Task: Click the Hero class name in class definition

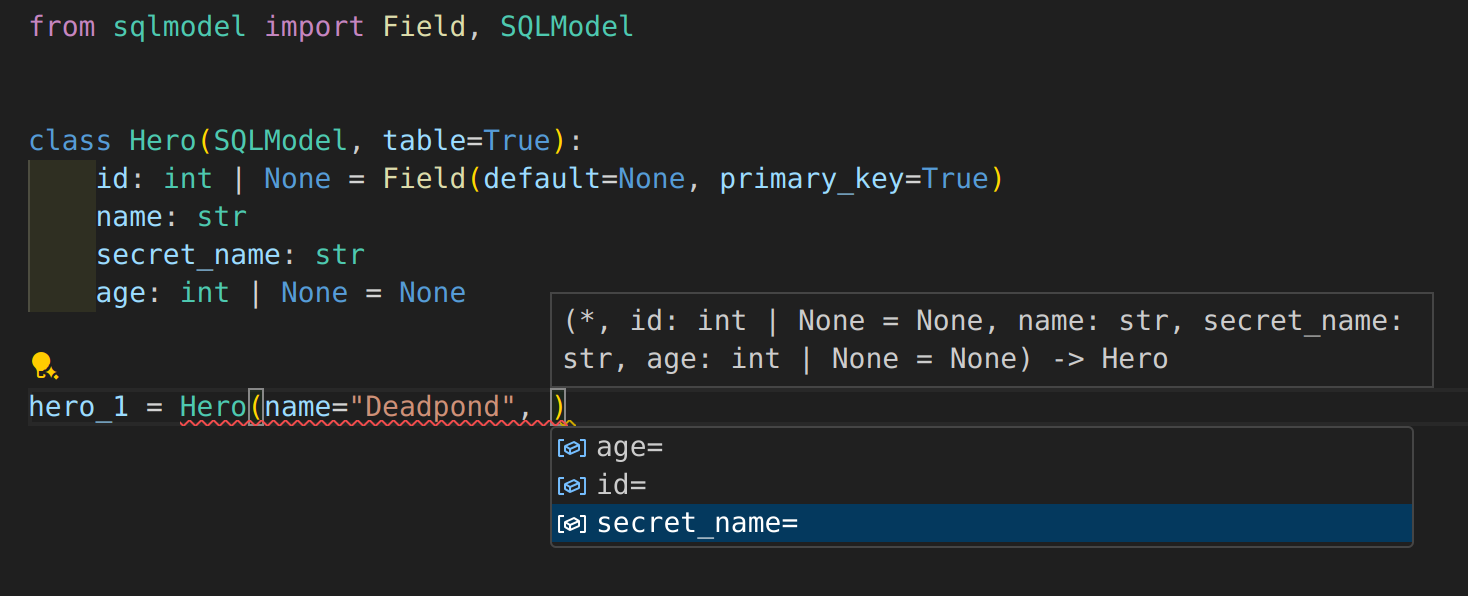Action: pos(163,141)
